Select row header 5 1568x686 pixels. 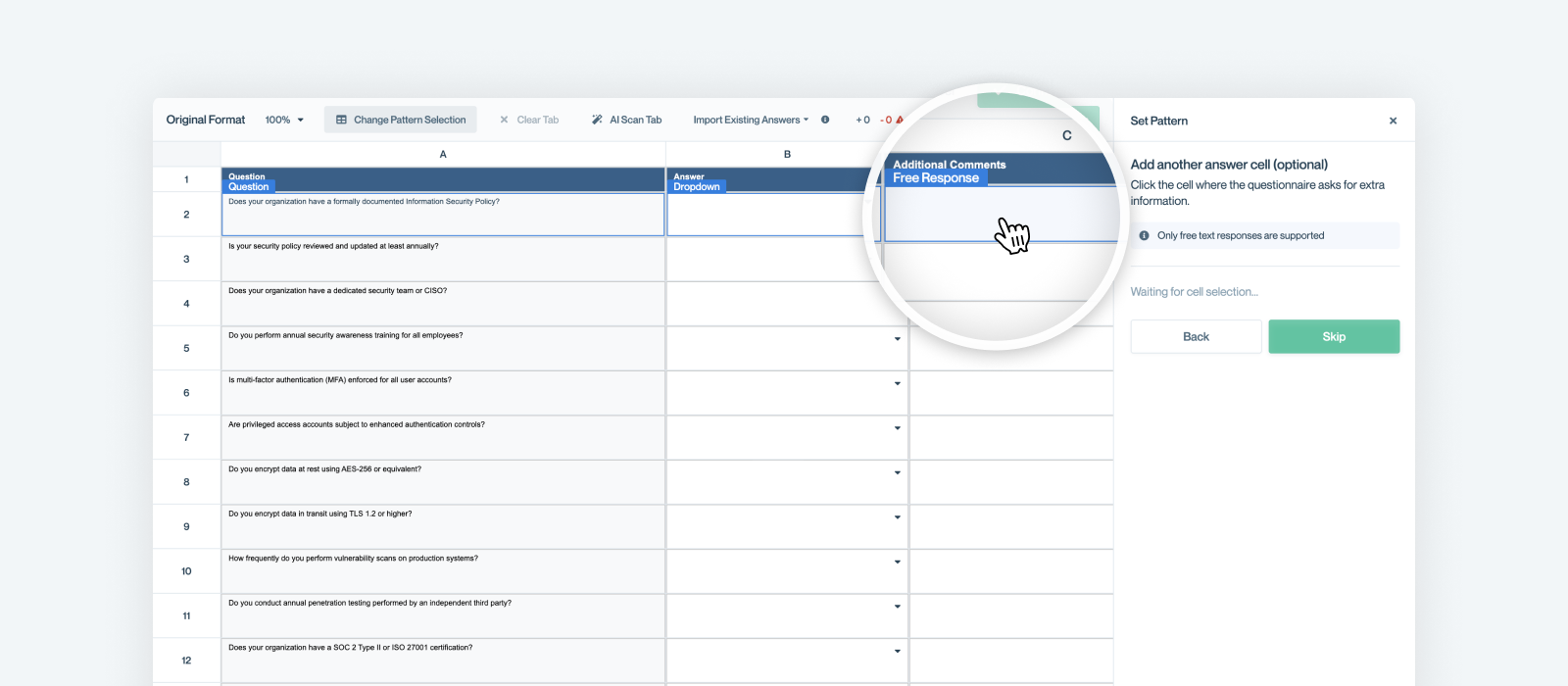[186, 348]
